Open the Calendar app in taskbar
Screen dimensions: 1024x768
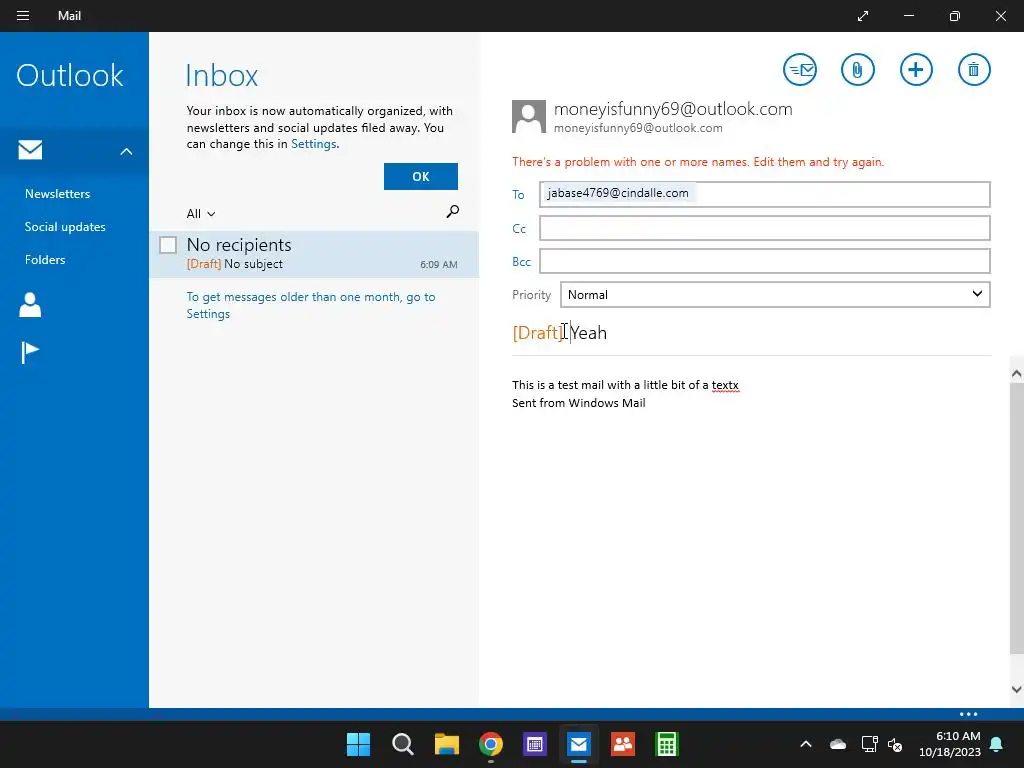coord(534,744)
